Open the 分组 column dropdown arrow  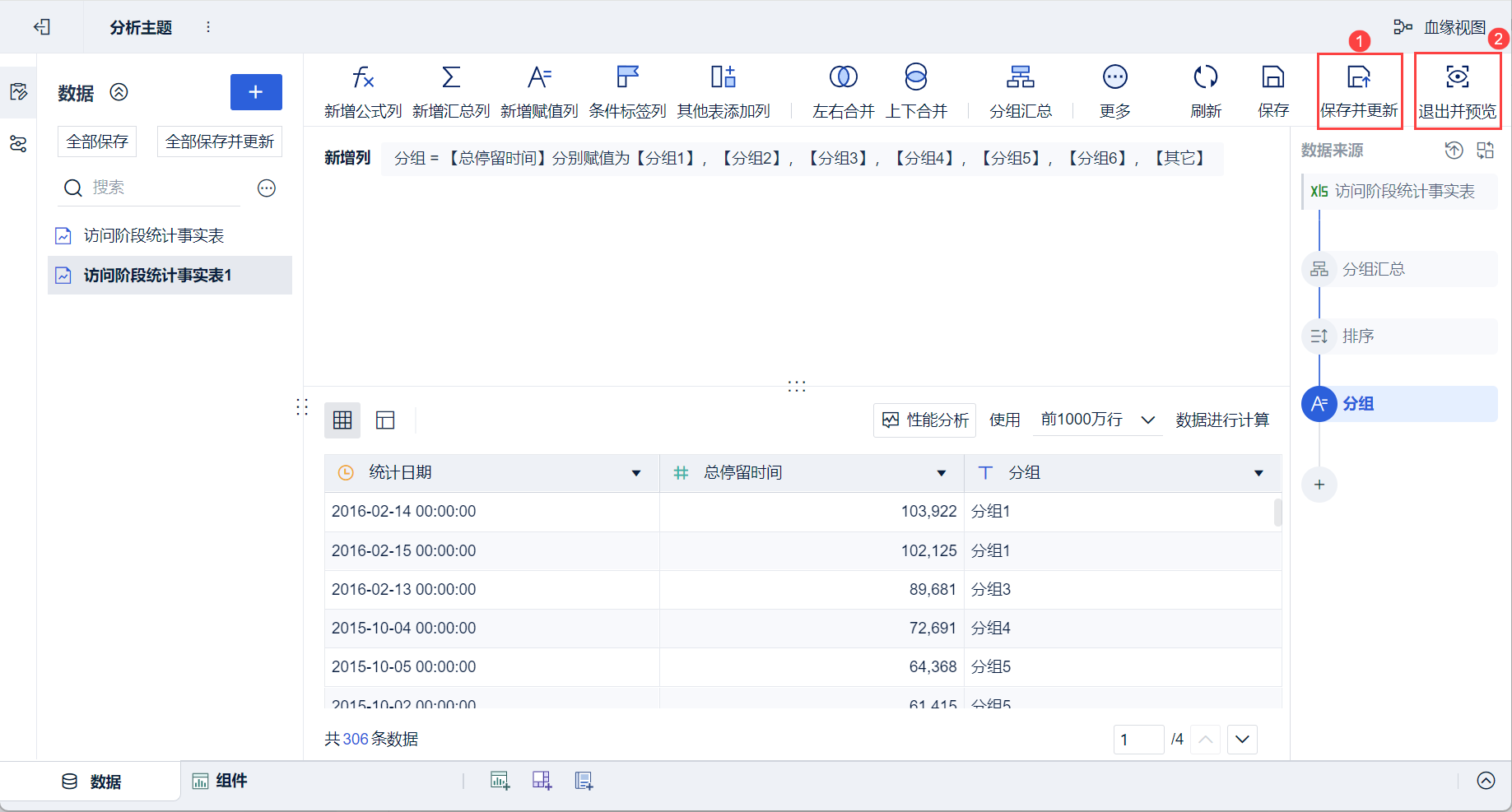tap(1258, 473)
